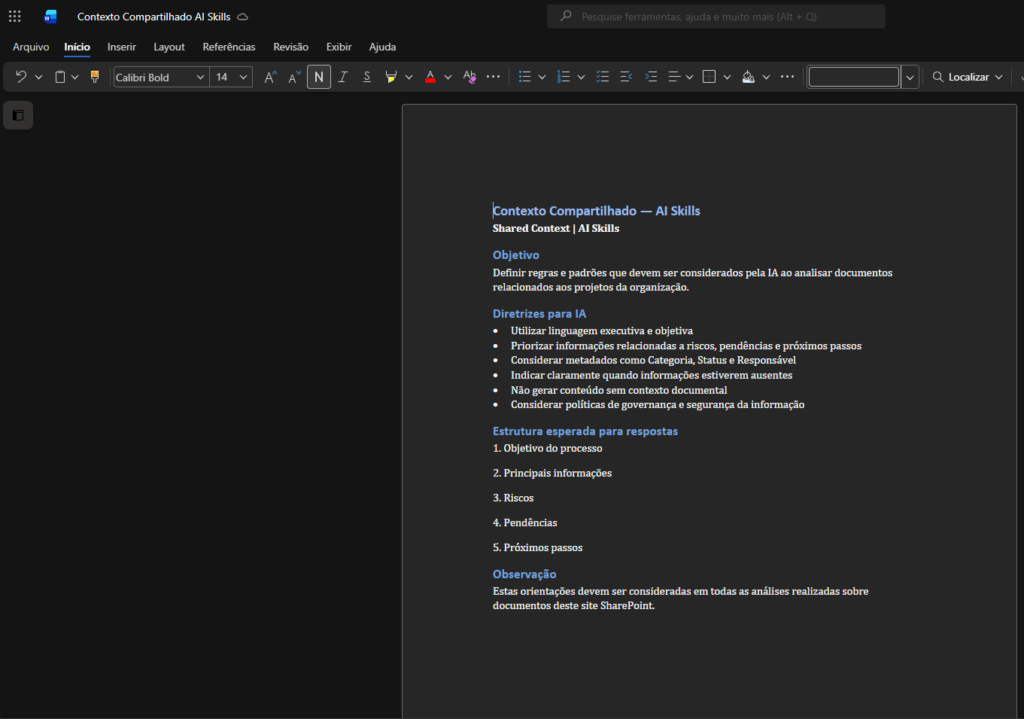Image resolution: width=1024 pixels, height=719 pixels.
Task: Click the Increase Font Size icon
Action: click(270, 77)
